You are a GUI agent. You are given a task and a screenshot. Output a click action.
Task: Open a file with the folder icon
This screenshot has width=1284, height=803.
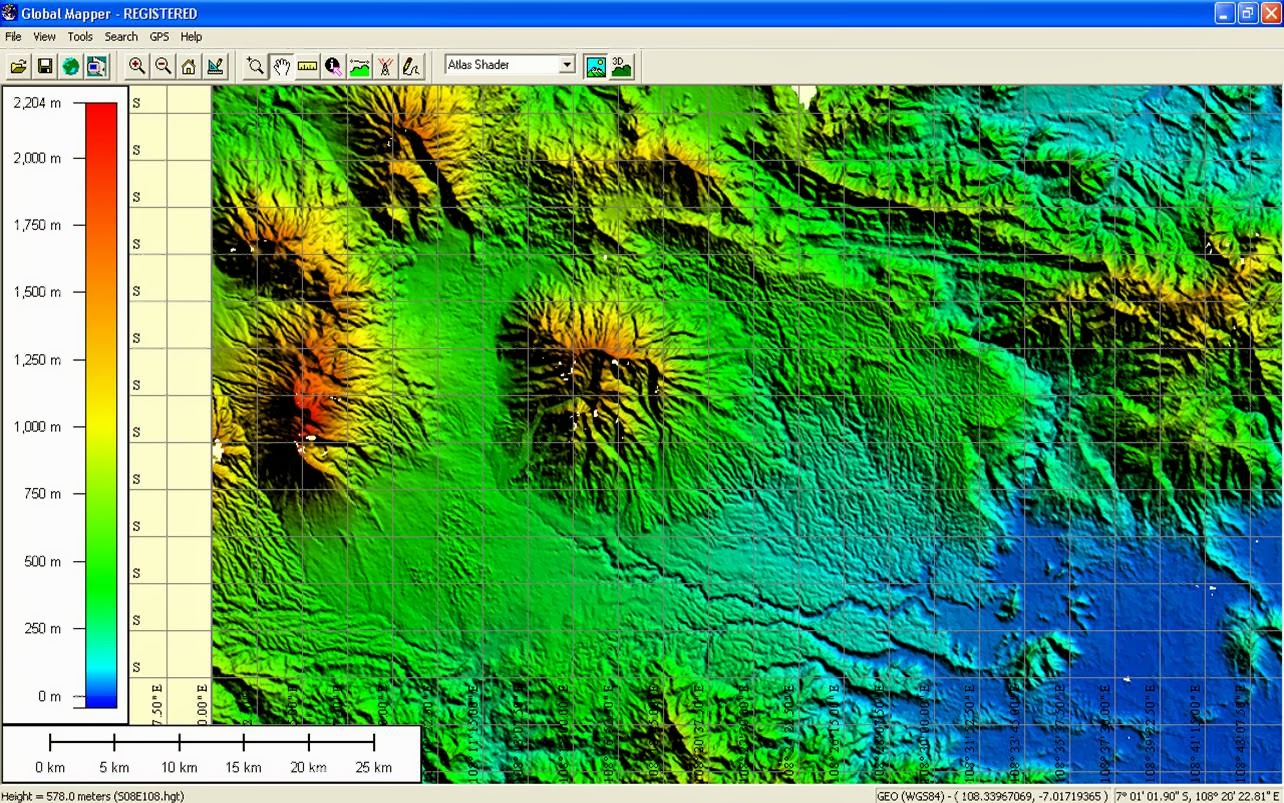(x=18, y=66)
